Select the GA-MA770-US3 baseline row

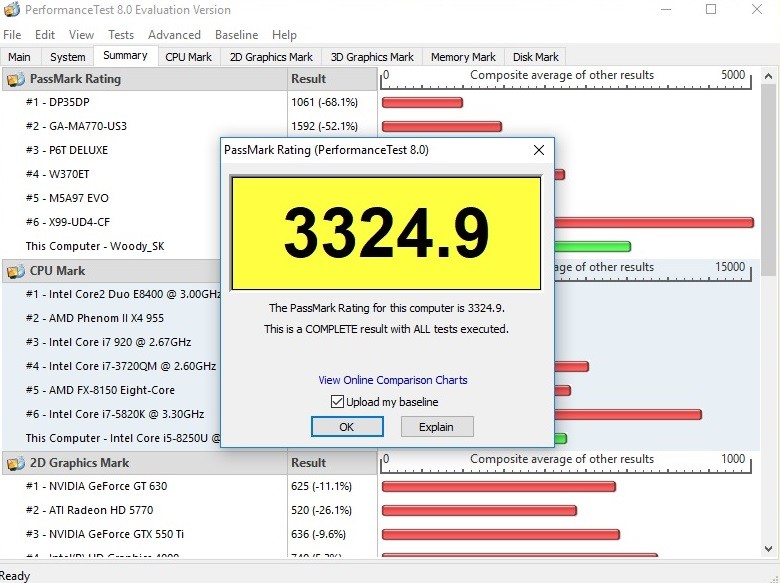click(x=88, y=126)
